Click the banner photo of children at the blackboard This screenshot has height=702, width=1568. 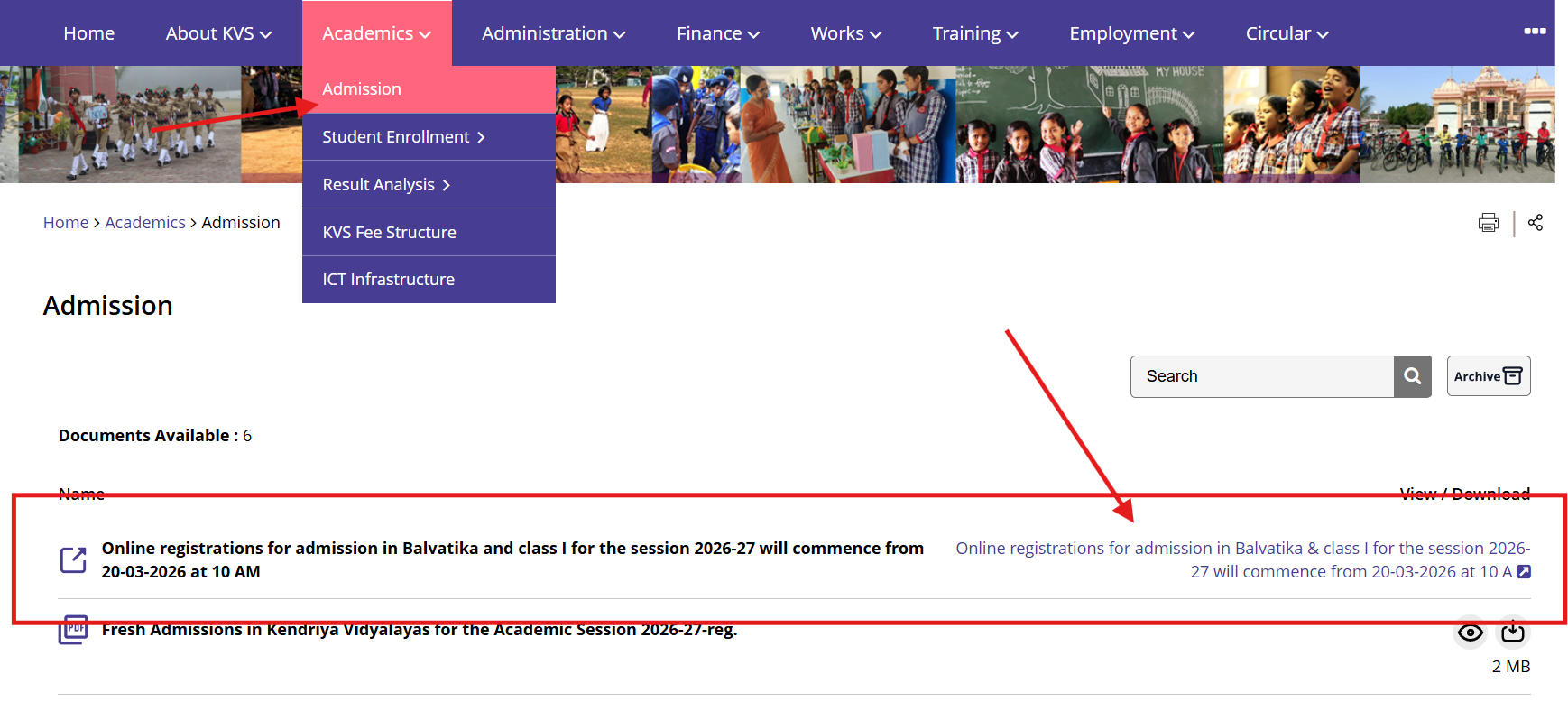point(1089,125)
